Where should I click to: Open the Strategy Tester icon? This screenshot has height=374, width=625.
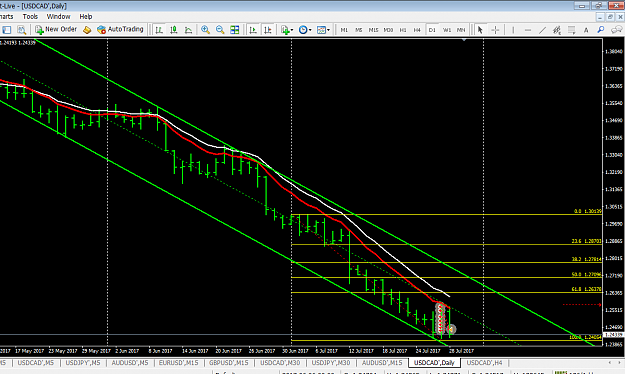coord(22,30)
